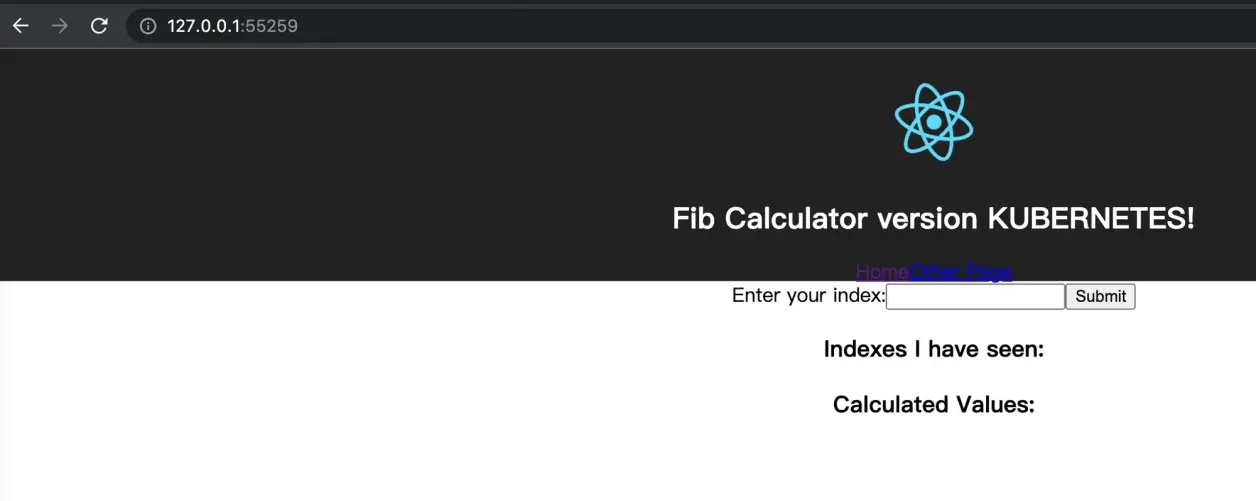Click the 127.0.0.1 host text in URL
This screenshot has width=1256, height=501.
click(204, 26)
